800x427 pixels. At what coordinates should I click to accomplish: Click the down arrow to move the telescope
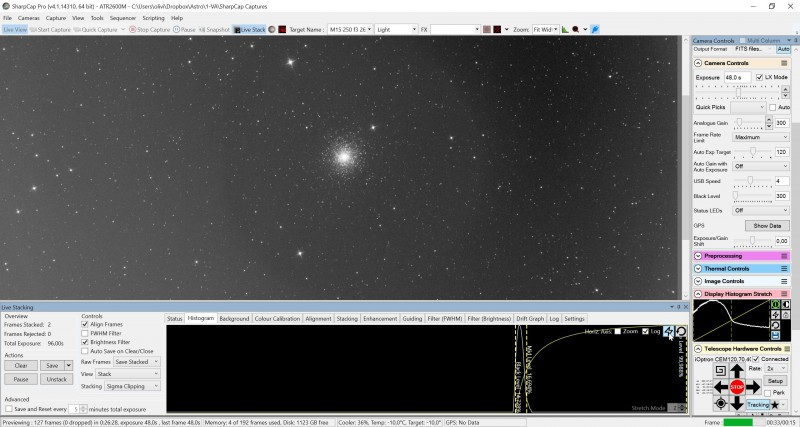click(737, 403)
